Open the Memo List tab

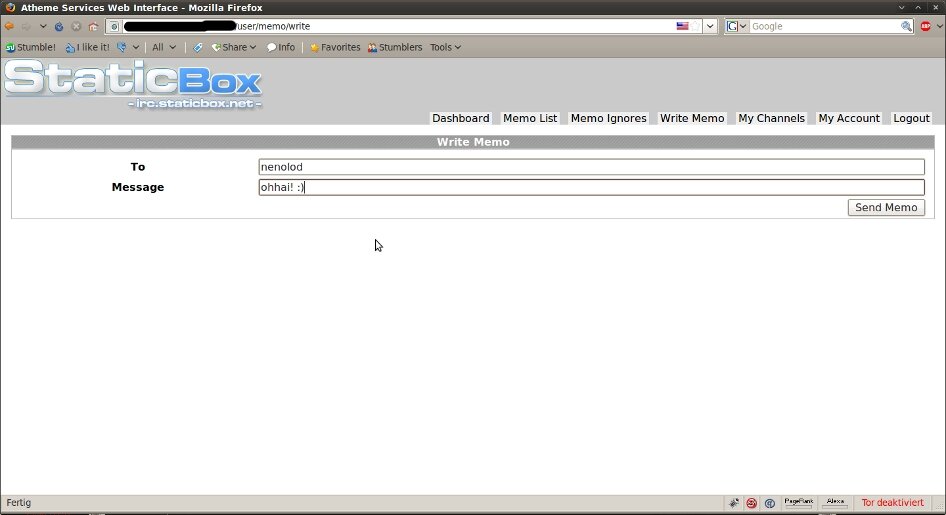(530, 118)
